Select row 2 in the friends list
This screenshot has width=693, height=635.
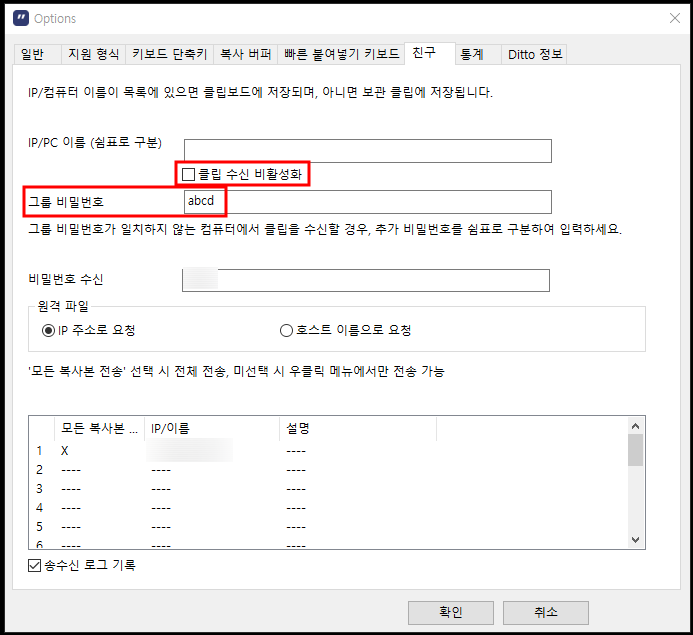click(327, 470)
